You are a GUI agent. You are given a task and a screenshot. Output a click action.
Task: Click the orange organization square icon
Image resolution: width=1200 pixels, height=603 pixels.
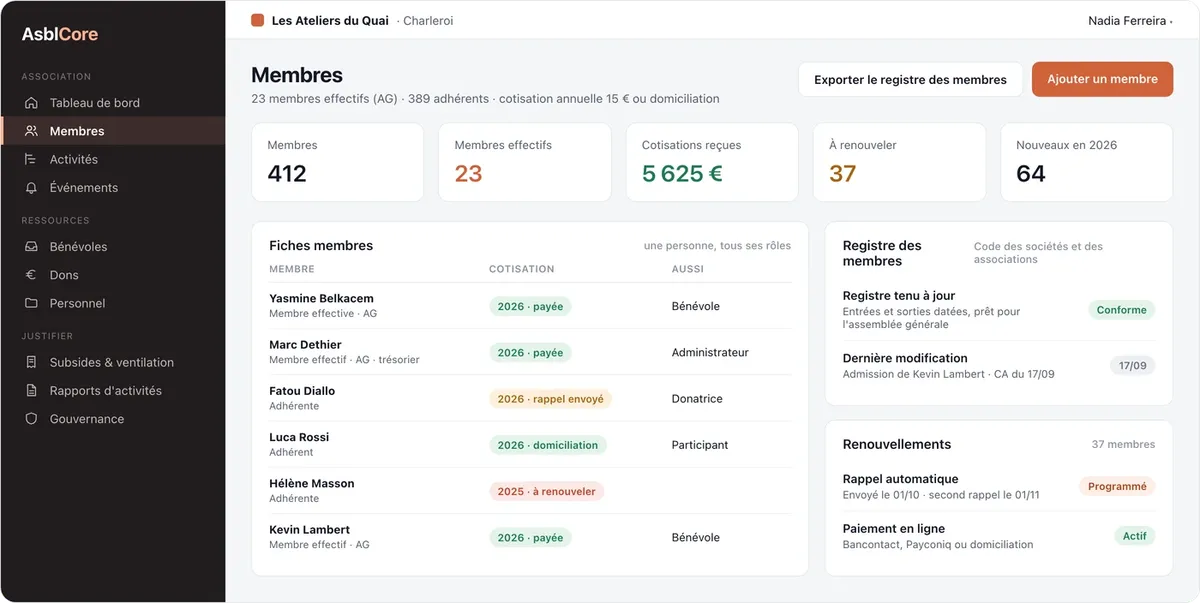(257, 20)
